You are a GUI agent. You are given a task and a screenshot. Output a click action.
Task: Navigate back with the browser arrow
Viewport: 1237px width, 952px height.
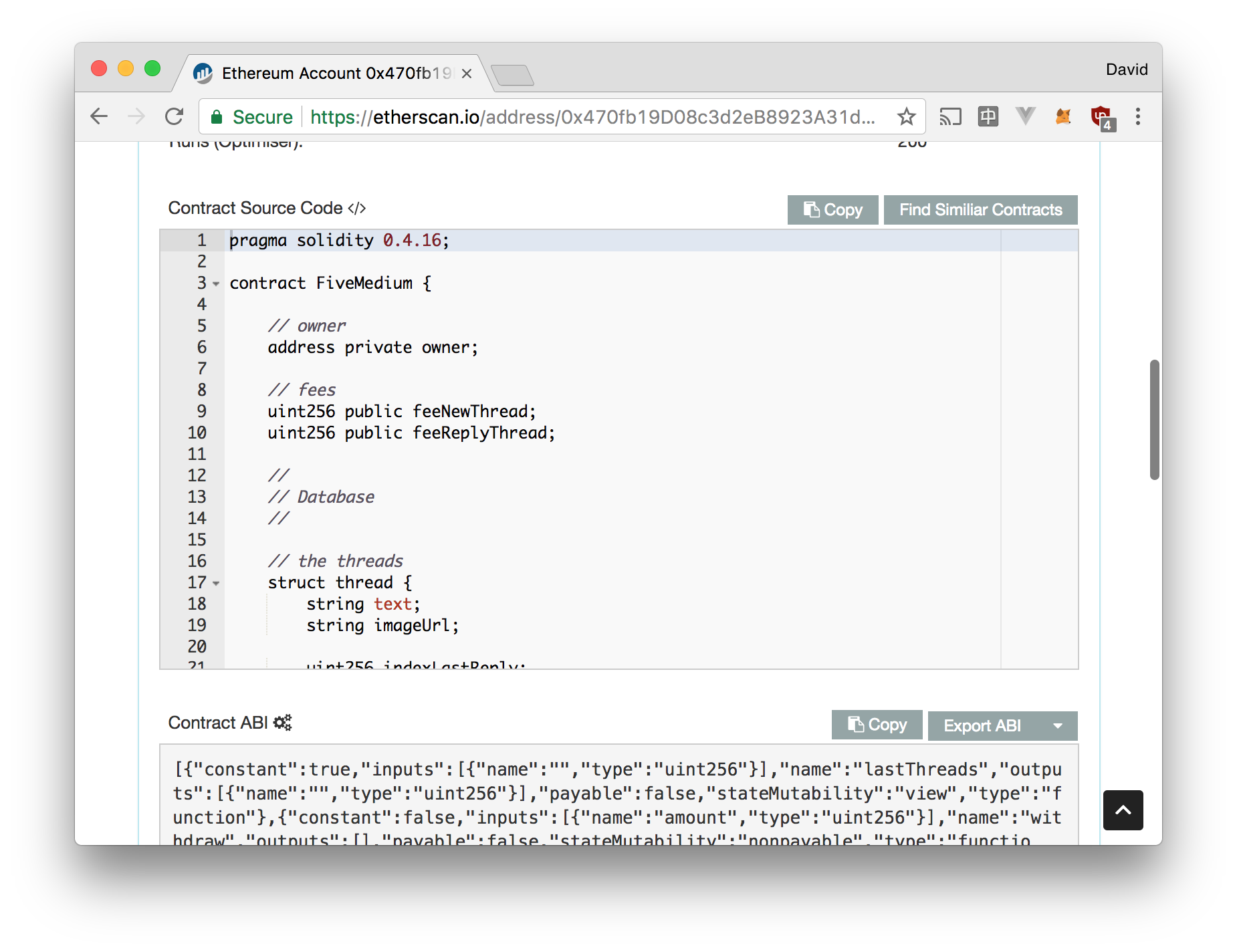99,116
